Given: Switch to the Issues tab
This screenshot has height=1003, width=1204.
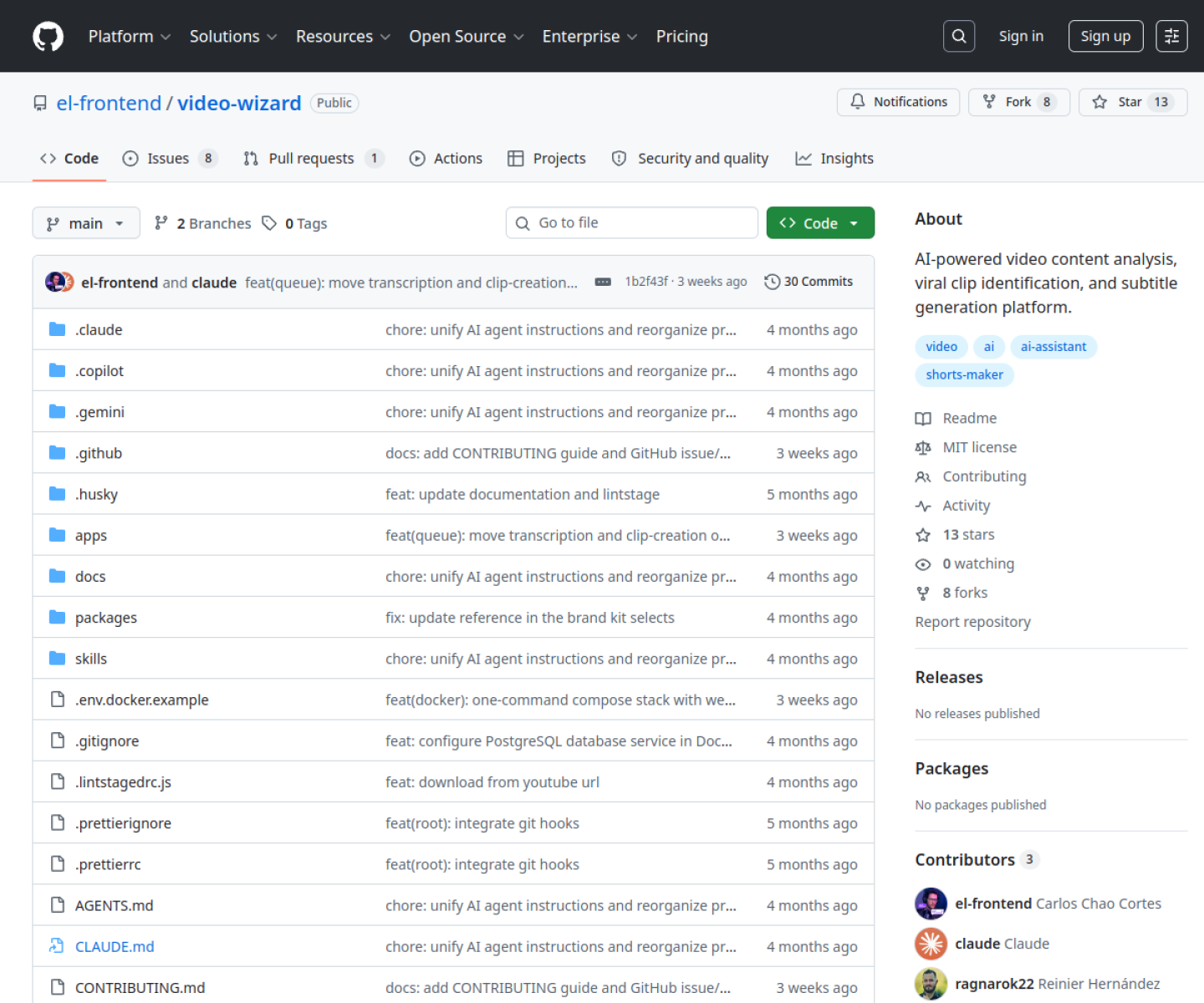Looking at the screenshot, I should point(170,159).
